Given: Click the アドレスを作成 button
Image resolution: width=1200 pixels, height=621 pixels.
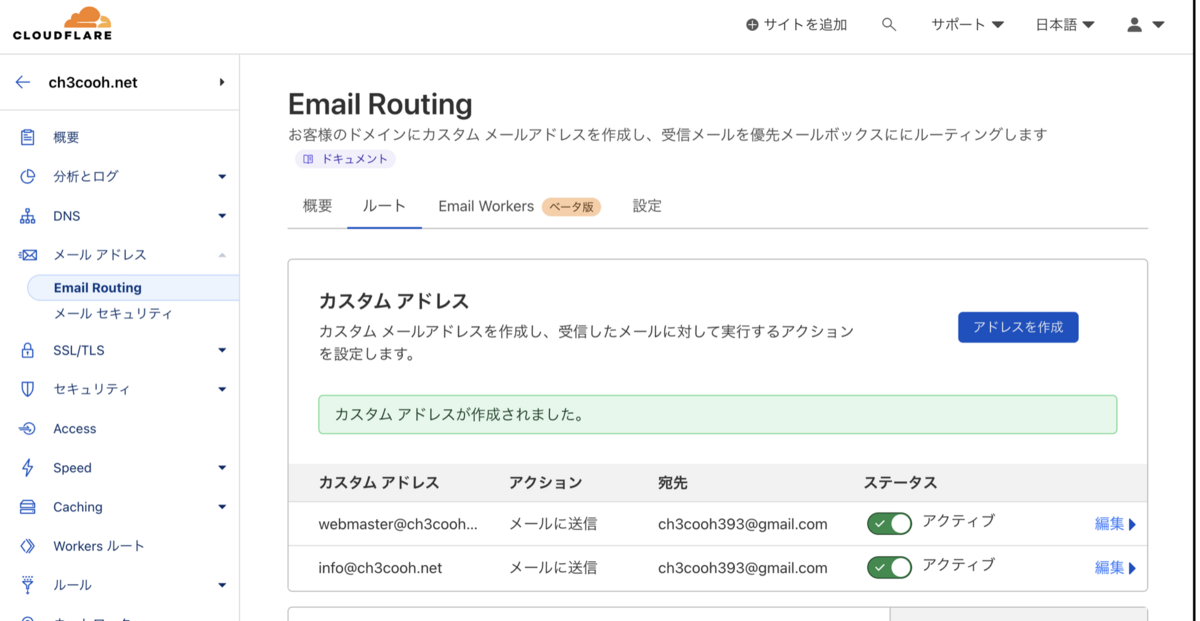Looking at the screenshot, I should pos(1018,327).
